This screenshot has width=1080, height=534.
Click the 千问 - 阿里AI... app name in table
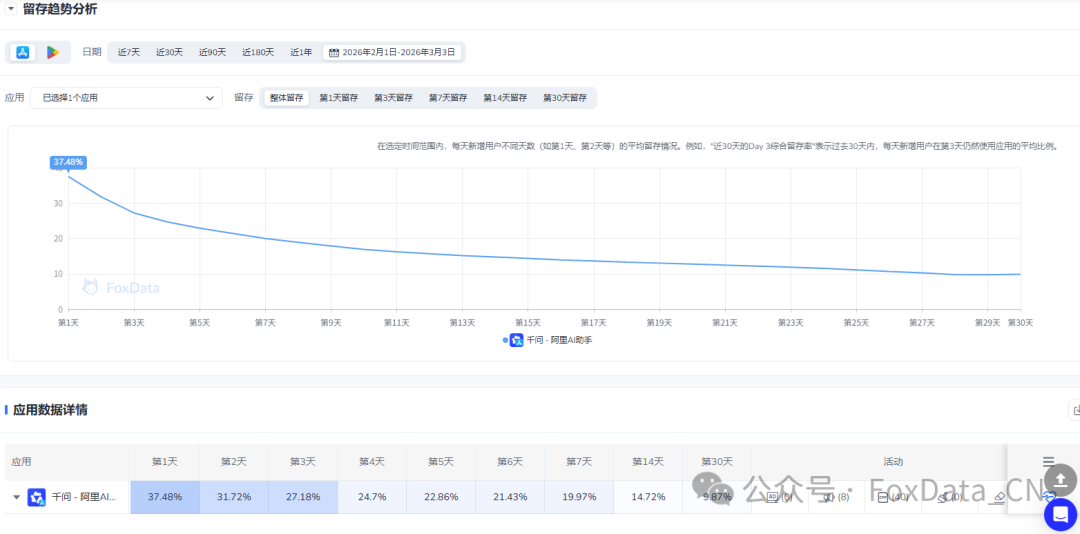tap(84, 497)
